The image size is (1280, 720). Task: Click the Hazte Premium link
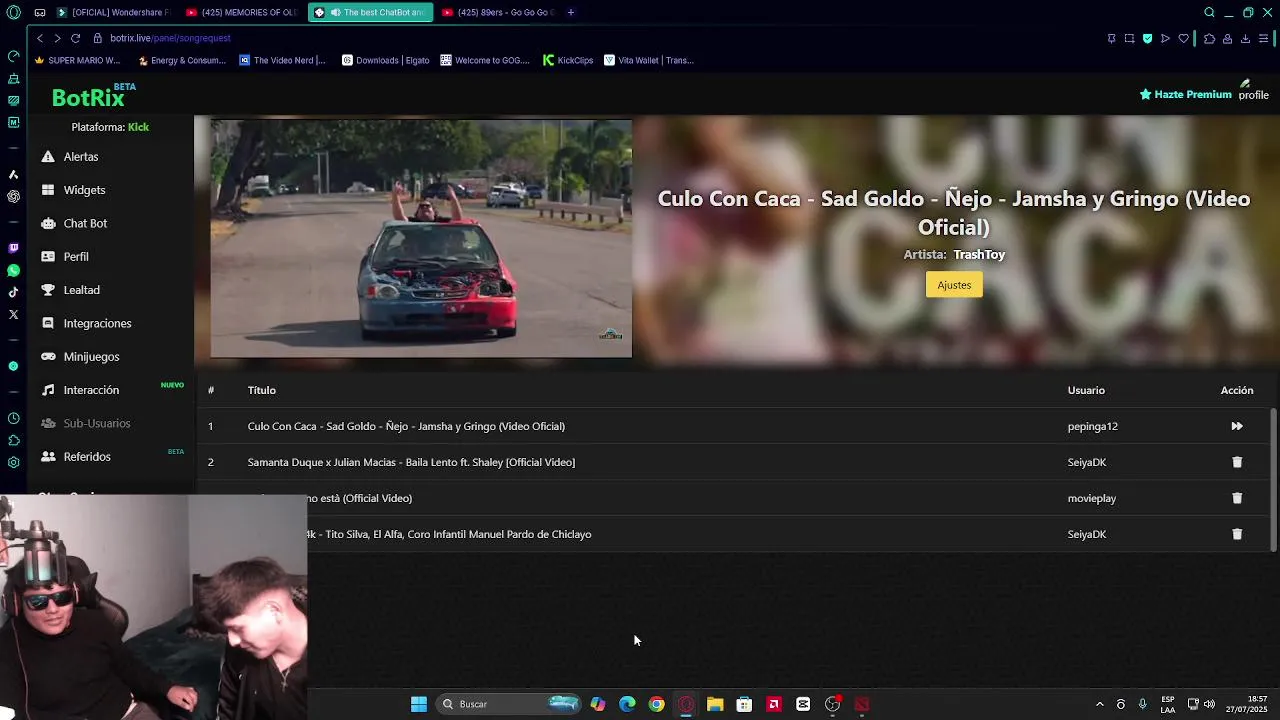pyautogui.click(x=1185, y=94)
